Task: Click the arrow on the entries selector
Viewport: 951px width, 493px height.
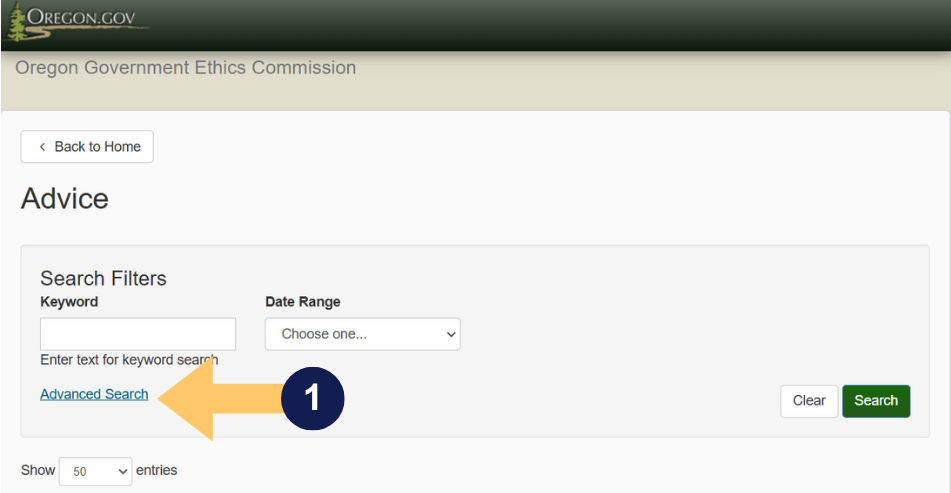Action: 123,471
